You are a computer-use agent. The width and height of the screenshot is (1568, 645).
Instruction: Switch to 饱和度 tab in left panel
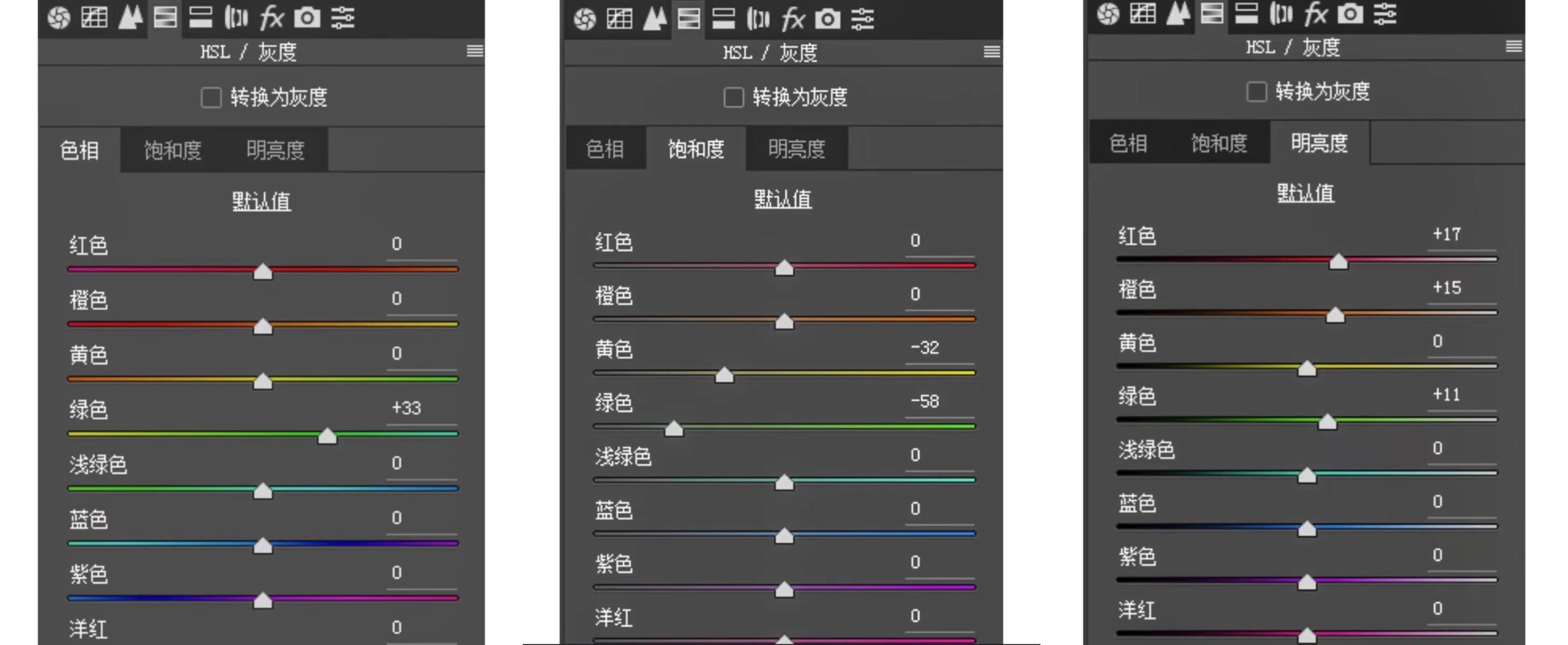tap(172, 149)
